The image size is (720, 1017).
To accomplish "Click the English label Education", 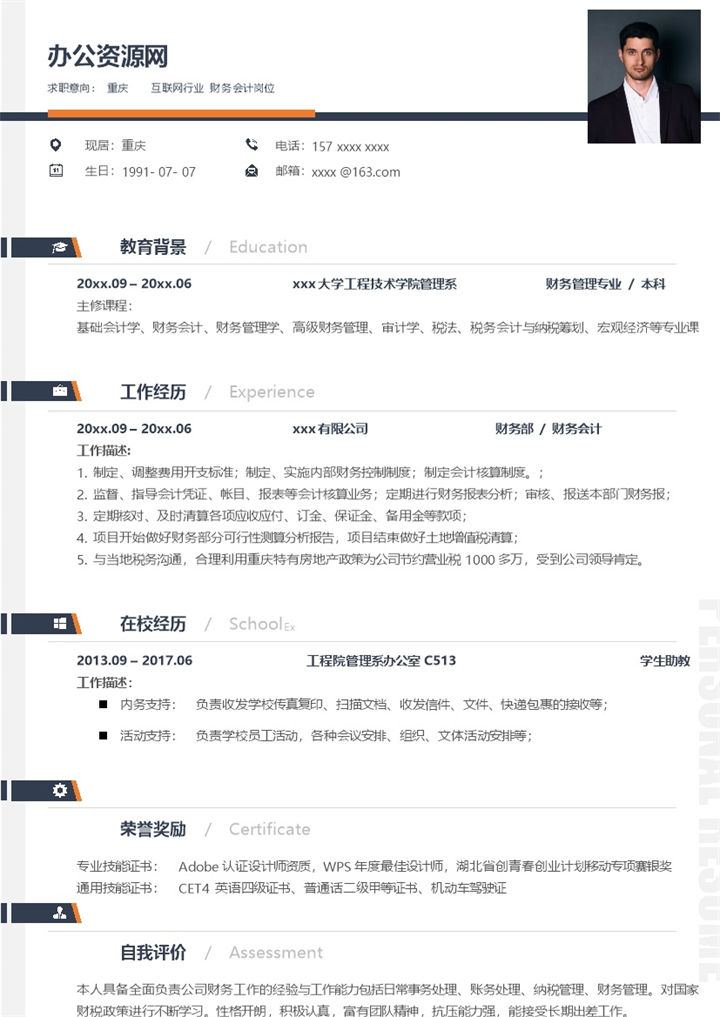I will pos(268,247).
